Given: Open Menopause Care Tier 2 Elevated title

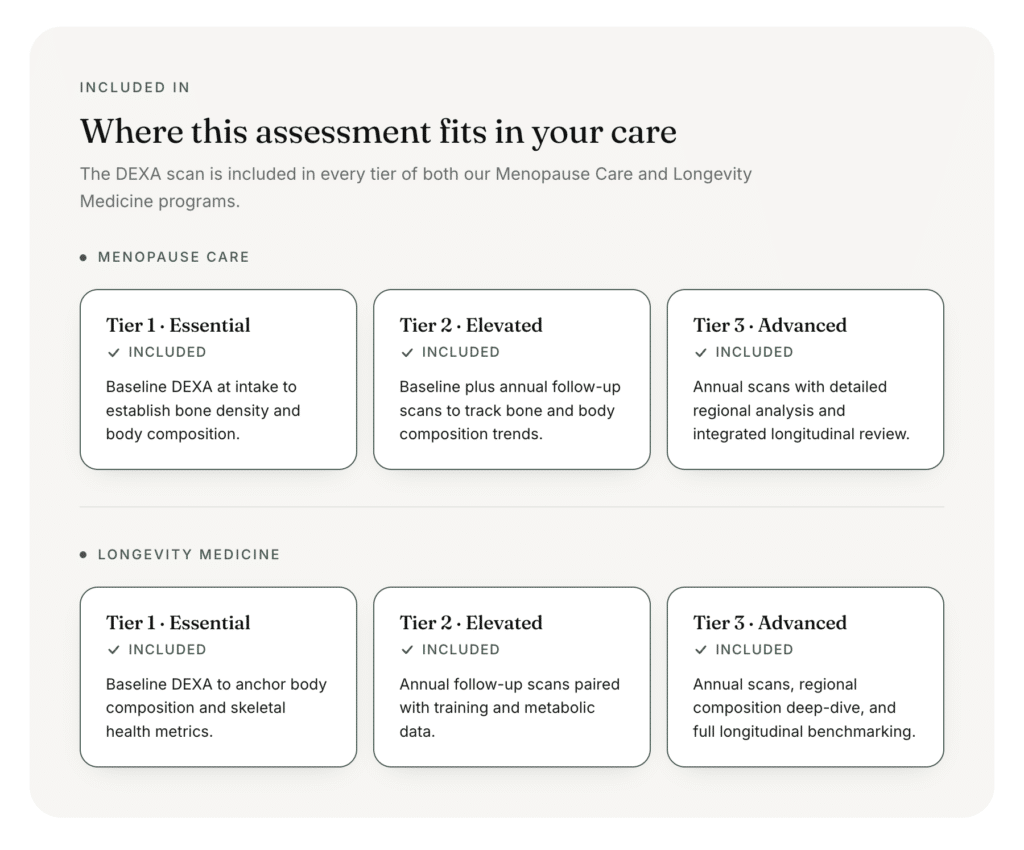Looking at the screenshot, I should [x=471, y=325].
